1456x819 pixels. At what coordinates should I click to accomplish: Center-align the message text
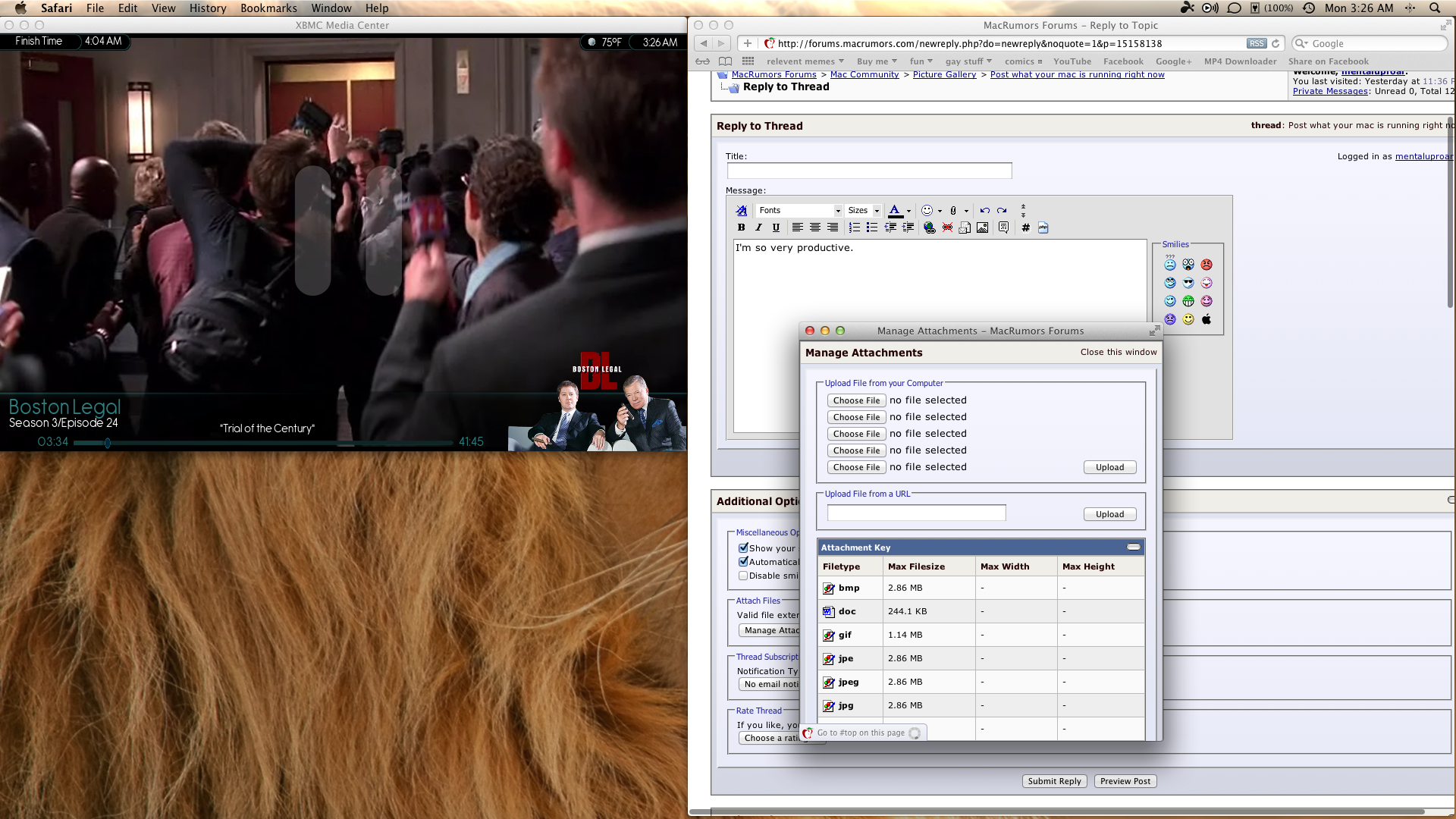[x=814, y=227]
